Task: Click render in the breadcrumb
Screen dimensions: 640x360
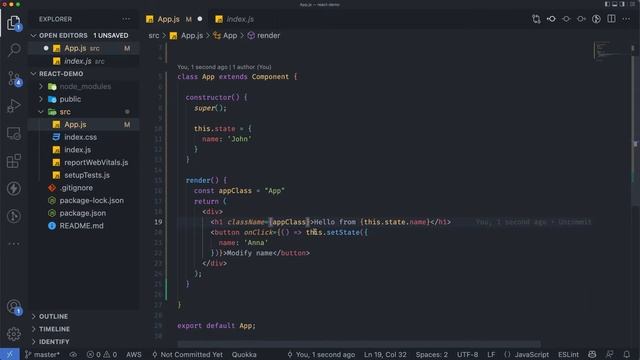Action: [264, 36]
